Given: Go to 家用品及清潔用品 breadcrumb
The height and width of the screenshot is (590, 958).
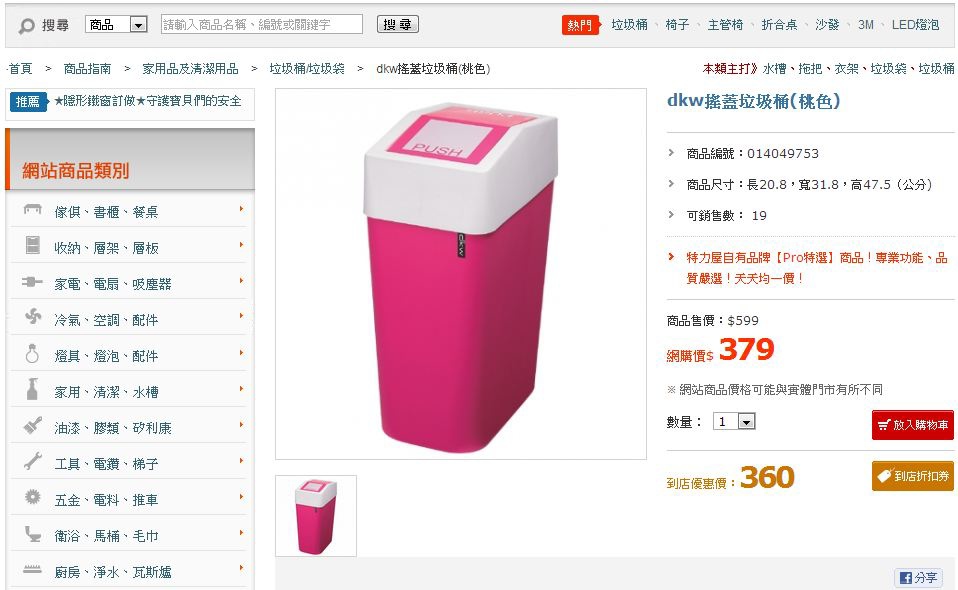Looking at the screenshot, I should [x=190, y=69].
